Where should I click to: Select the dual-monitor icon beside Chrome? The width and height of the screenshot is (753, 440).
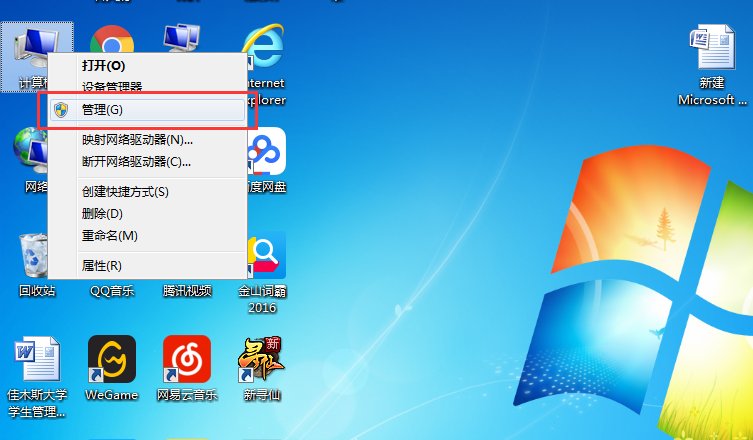[182, 38]
